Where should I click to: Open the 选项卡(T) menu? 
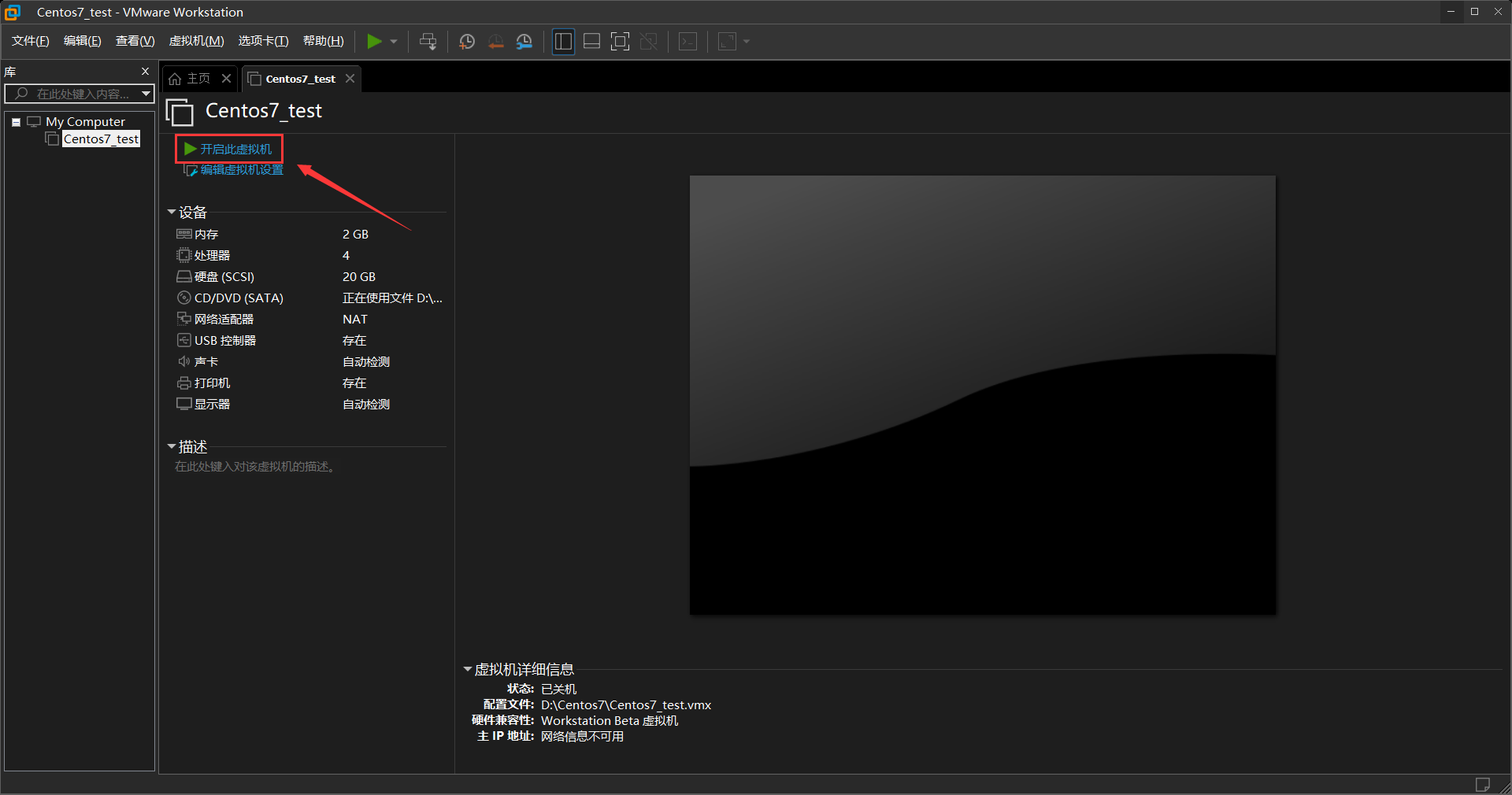263,41
